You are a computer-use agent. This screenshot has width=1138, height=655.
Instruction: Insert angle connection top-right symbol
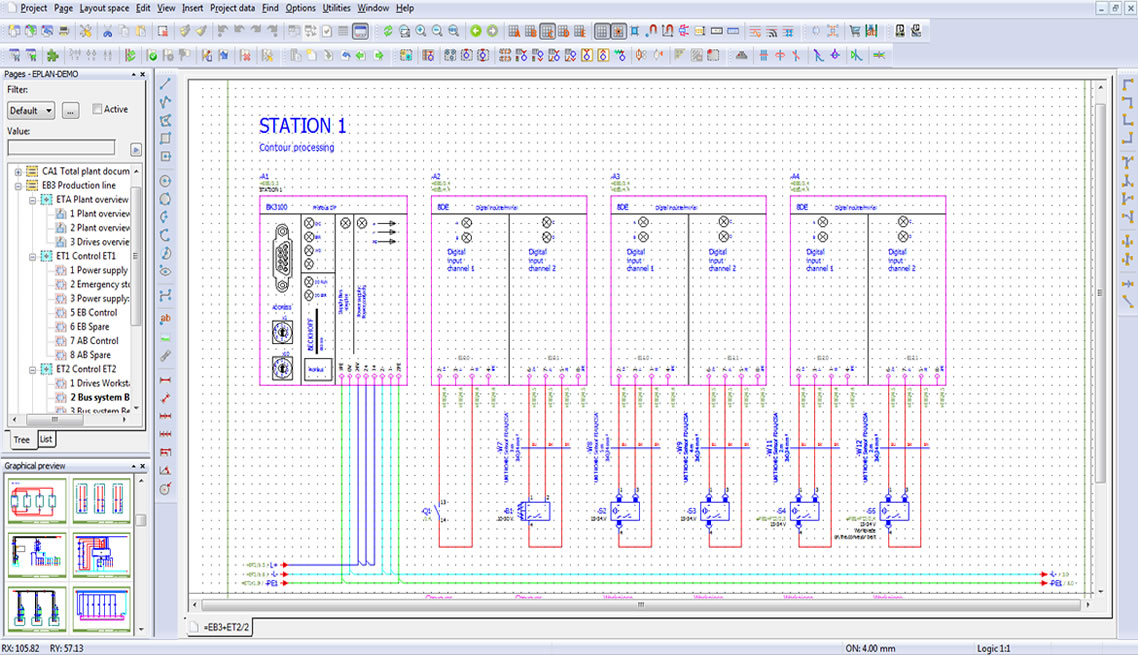(1127, 102)
